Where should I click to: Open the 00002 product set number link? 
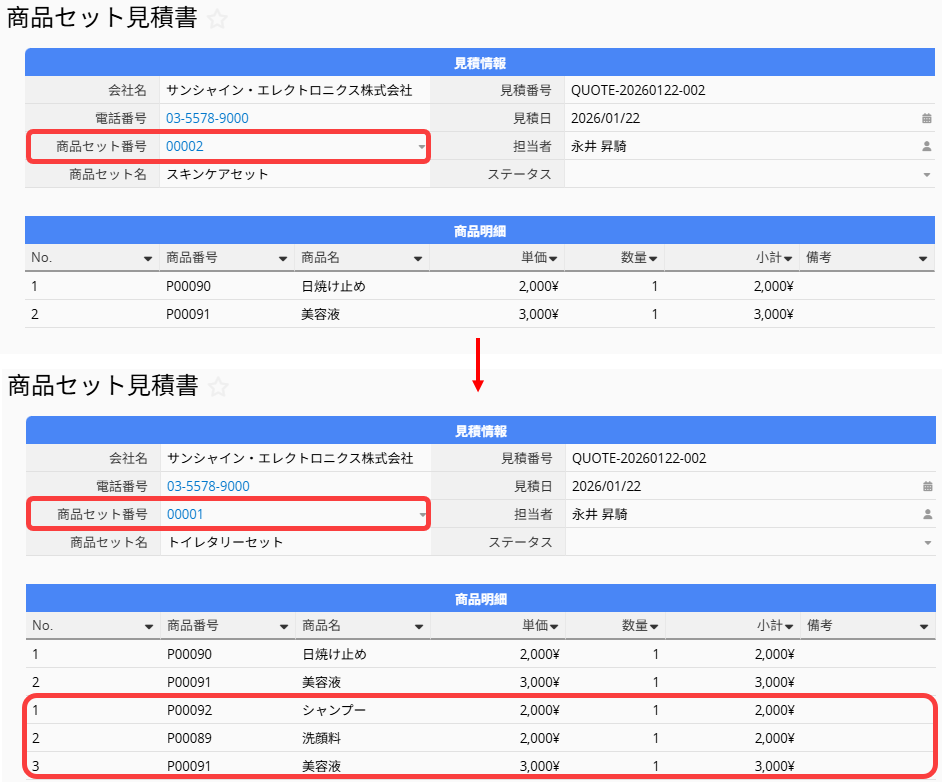tap(185, 146)
